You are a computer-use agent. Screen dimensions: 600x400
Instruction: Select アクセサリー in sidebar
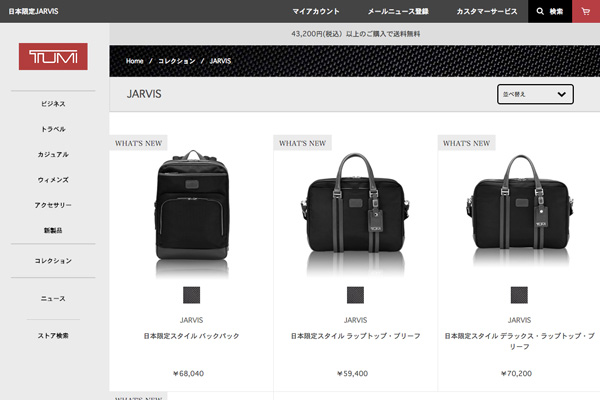pos(53,205)
